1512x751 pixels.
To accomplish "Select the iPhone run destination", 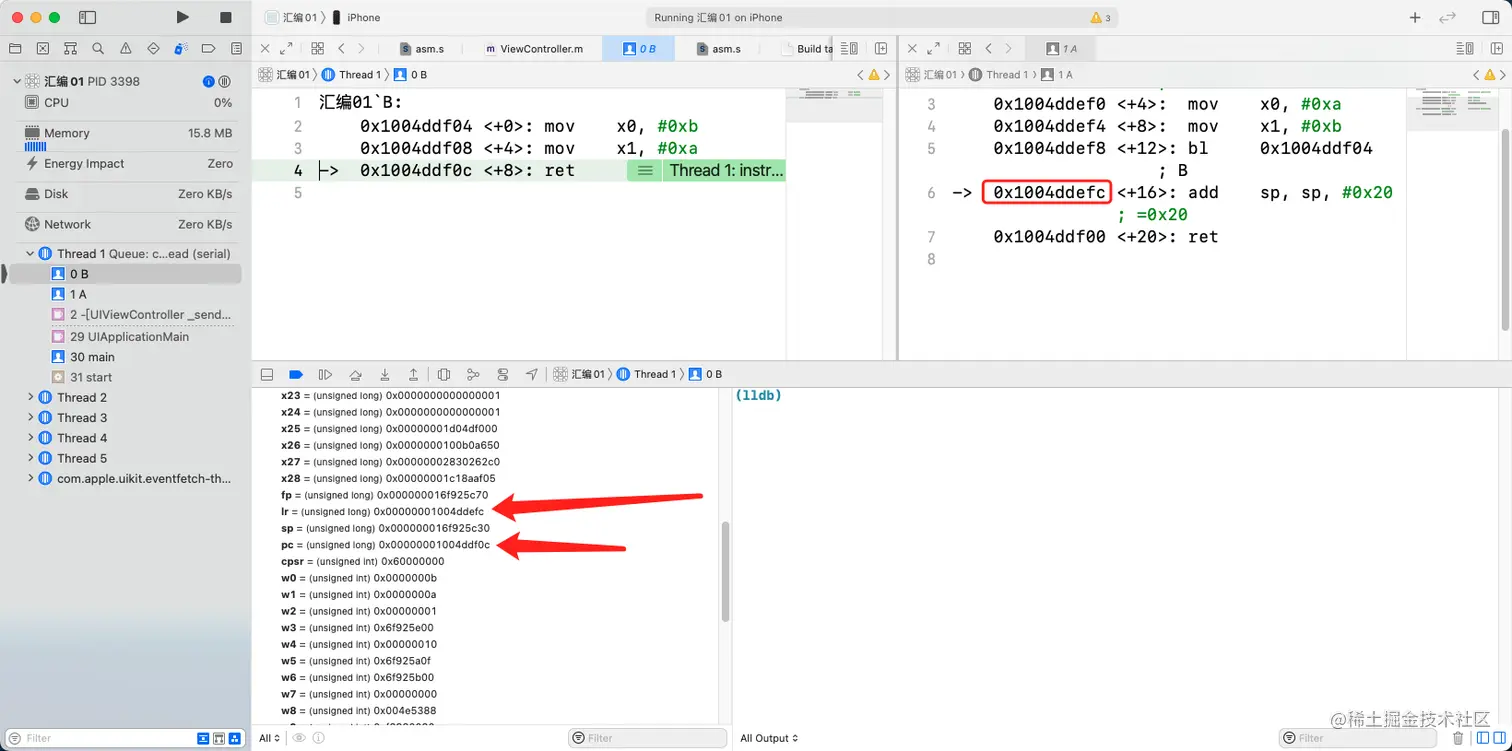I will (x=356, y=17).
